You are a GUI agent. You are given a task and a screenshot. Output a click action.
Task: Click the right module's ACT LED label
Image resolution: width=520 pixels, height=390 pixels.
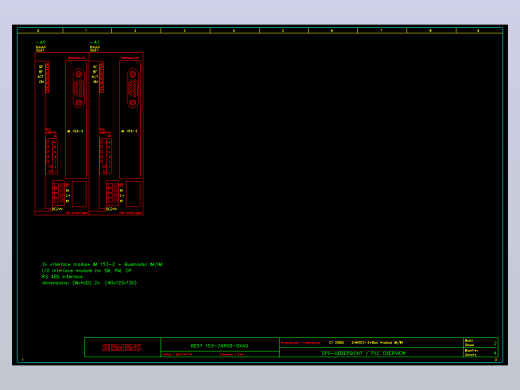tap(94, 77)
